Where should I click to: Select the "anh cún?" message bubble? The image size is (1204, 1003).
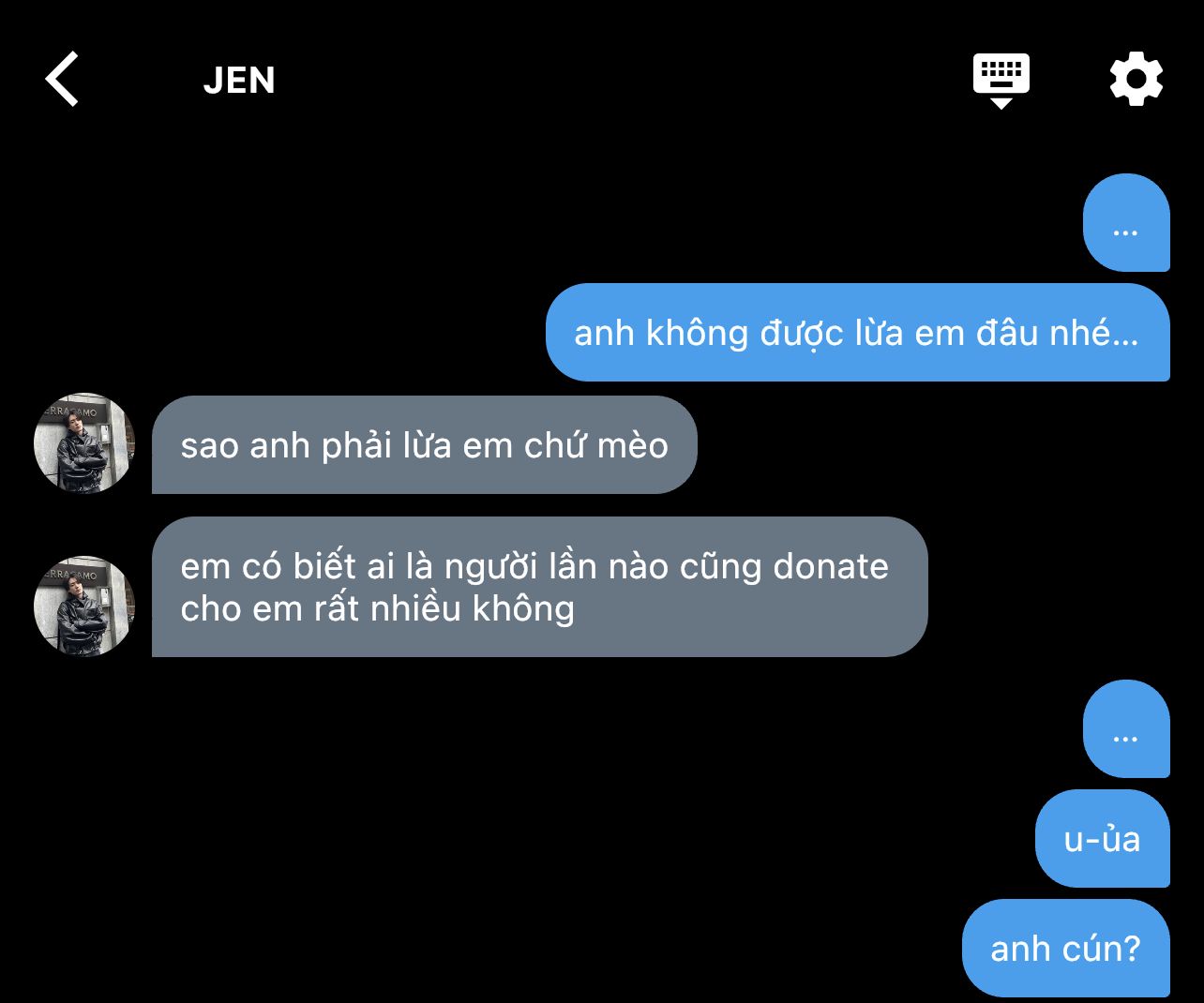click(x=1066, y=949)
